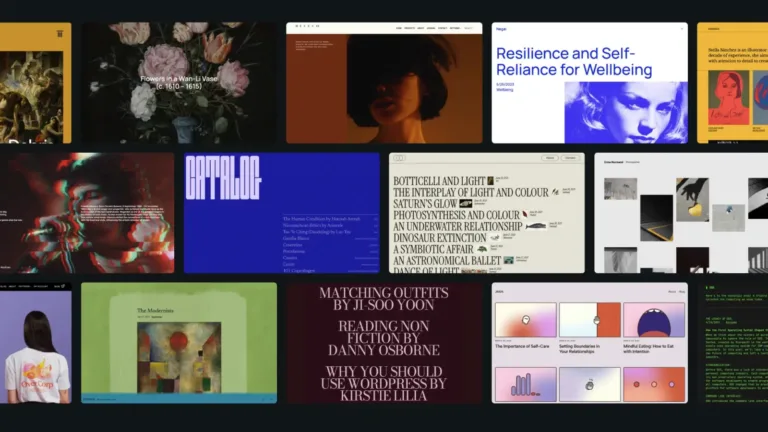This screenshot has width=768, height=432.
Task: Open the dropdown chevron in the Resilience page header
Action: point(681,29)
